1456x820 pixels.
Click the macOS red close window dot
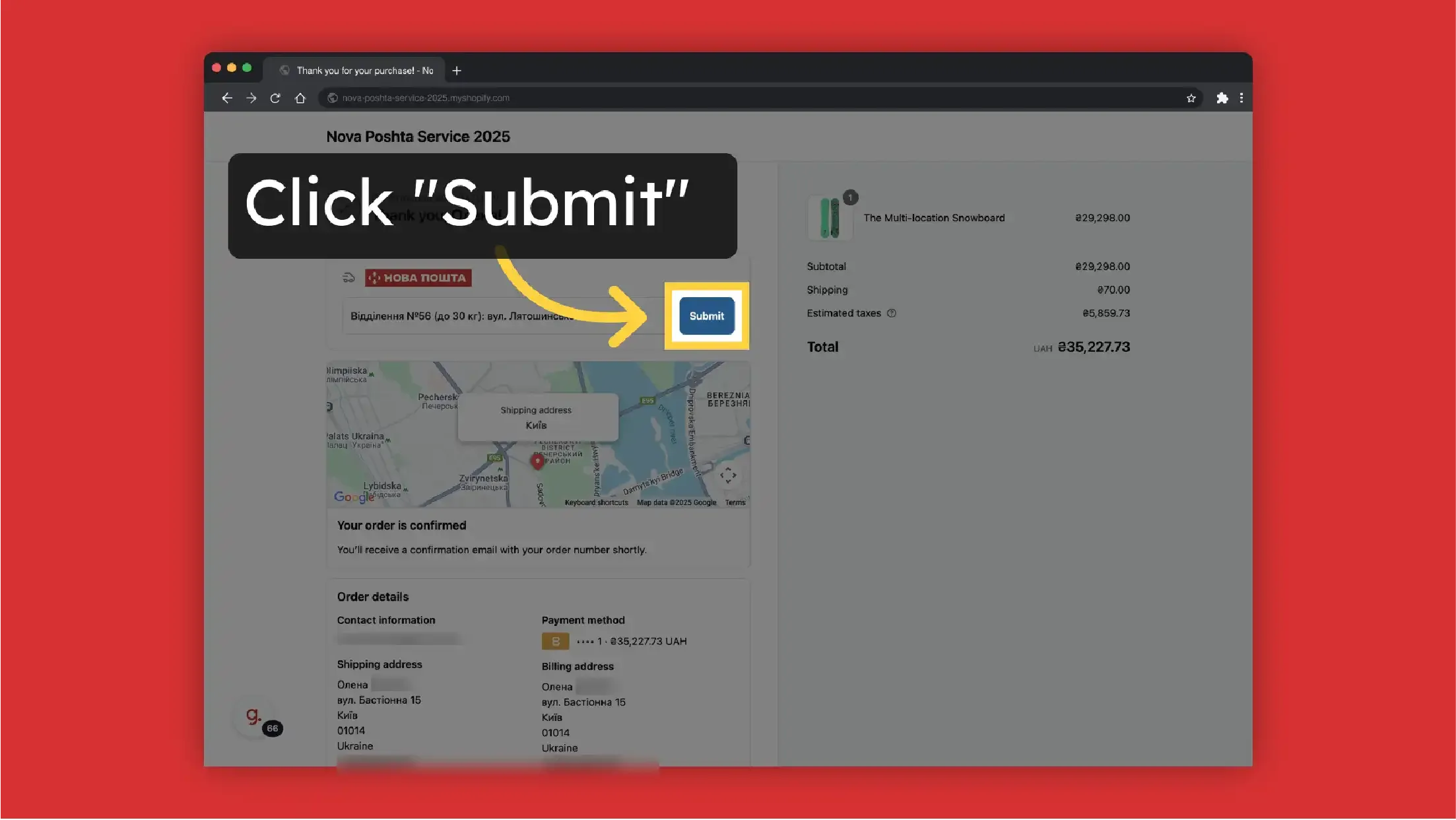coord(216,67)
